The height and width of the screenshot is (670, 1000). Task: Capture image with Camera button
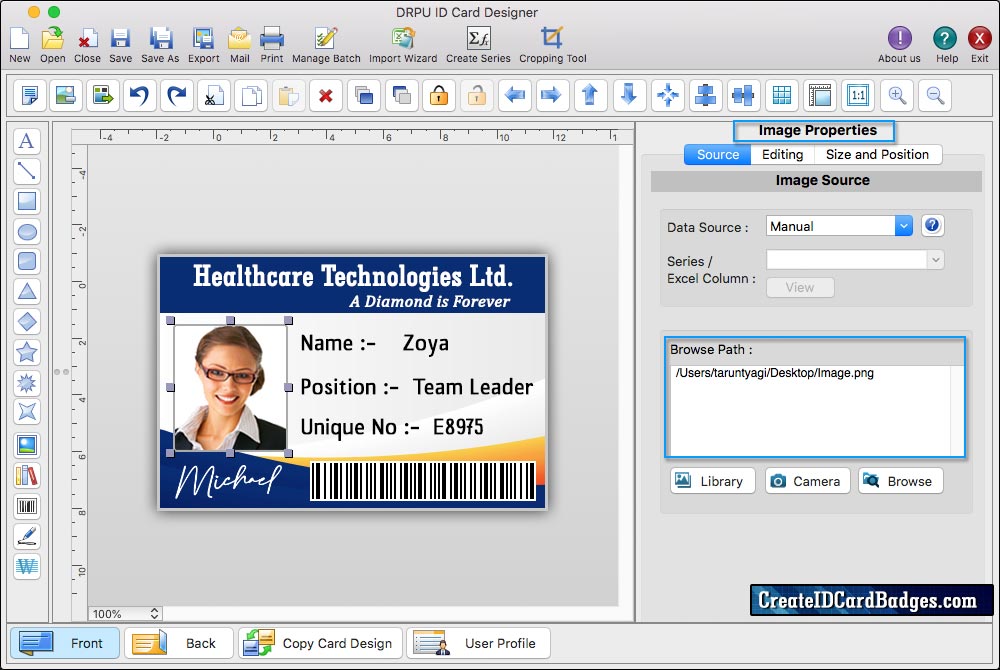(807, 481)
